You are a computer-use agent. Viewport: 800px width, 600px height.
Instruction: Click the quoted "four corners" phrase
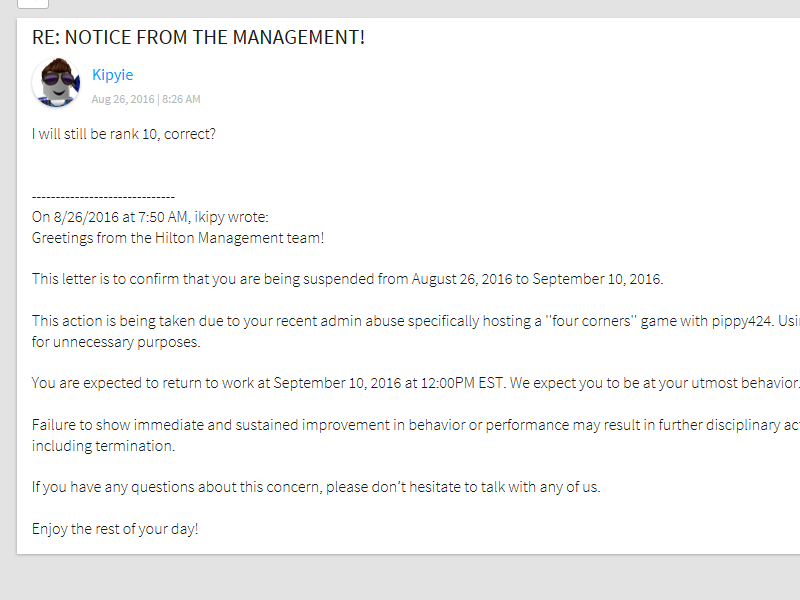click(590, 321)
